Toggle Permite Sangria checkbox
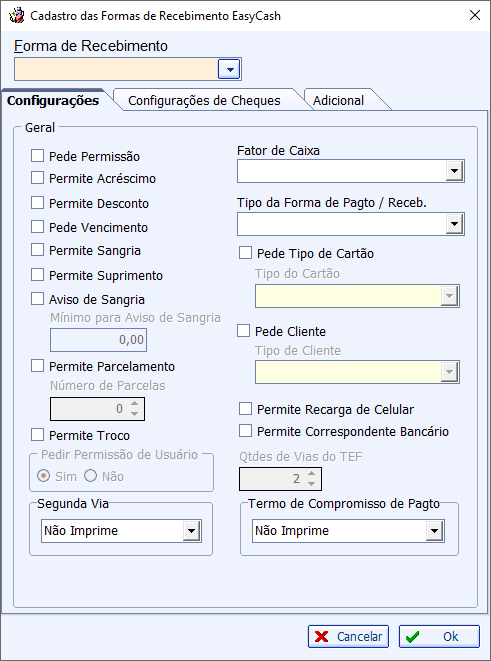491x661 pixels. 38,250
